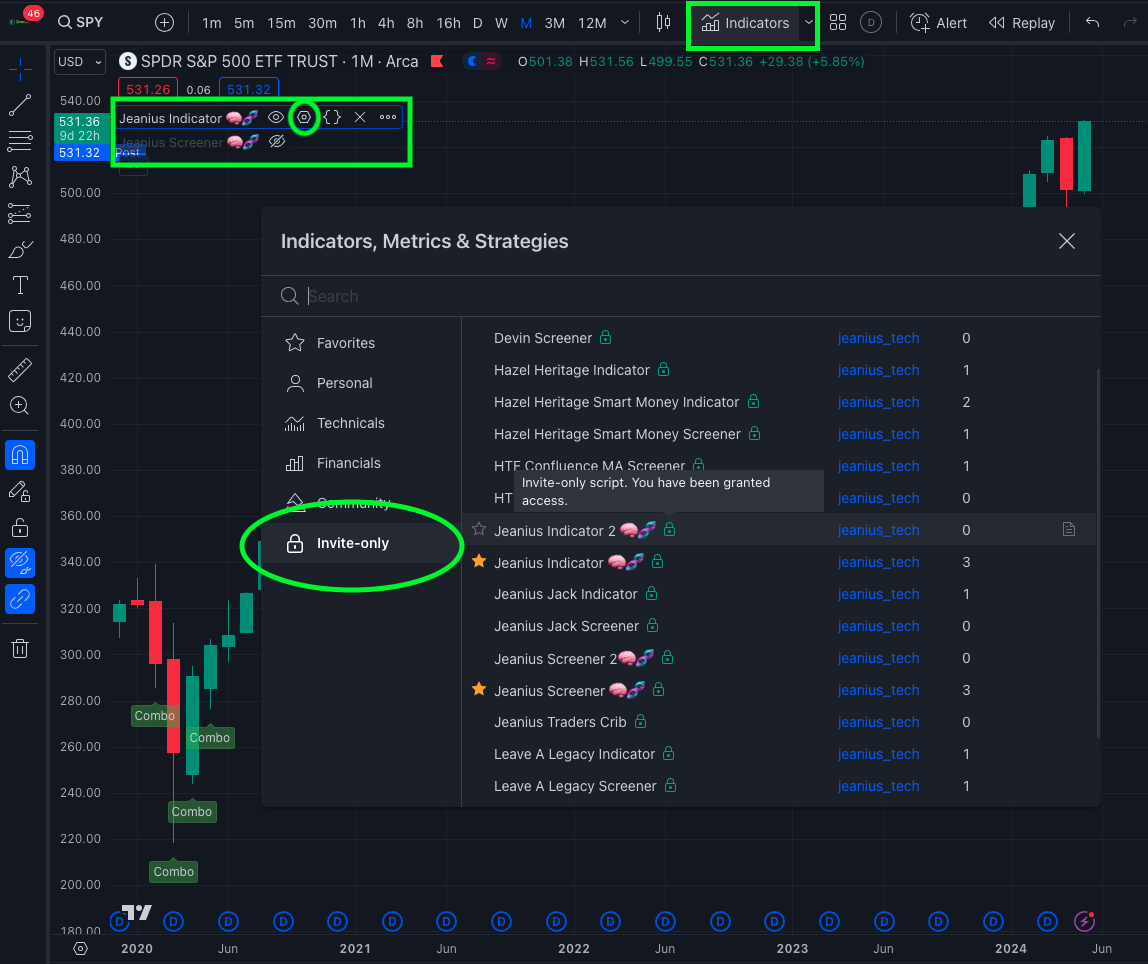Open the forecasting and measurement tools
This screenshot has width=1148, height=964.
click(x=20, y=213)
